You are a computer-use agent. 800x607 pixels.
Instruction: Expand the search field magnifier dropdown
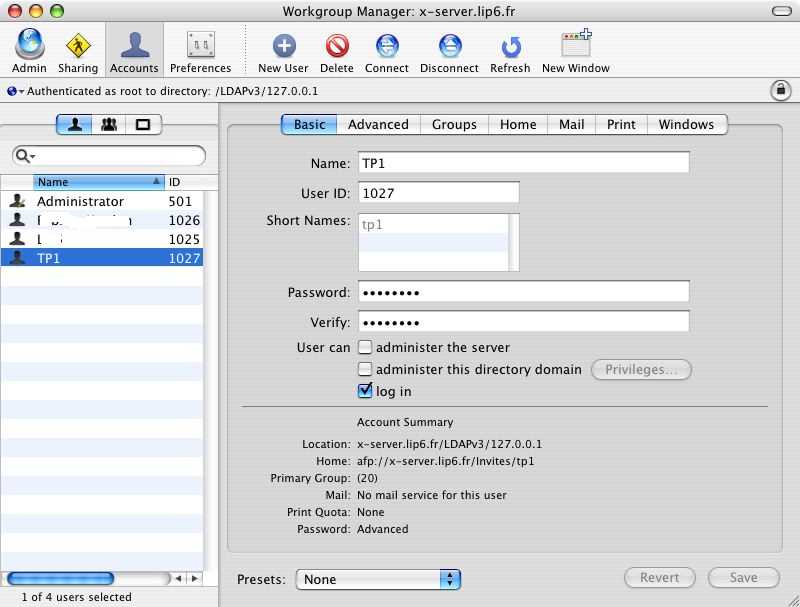pyautogui.click(x=26, y=156)
